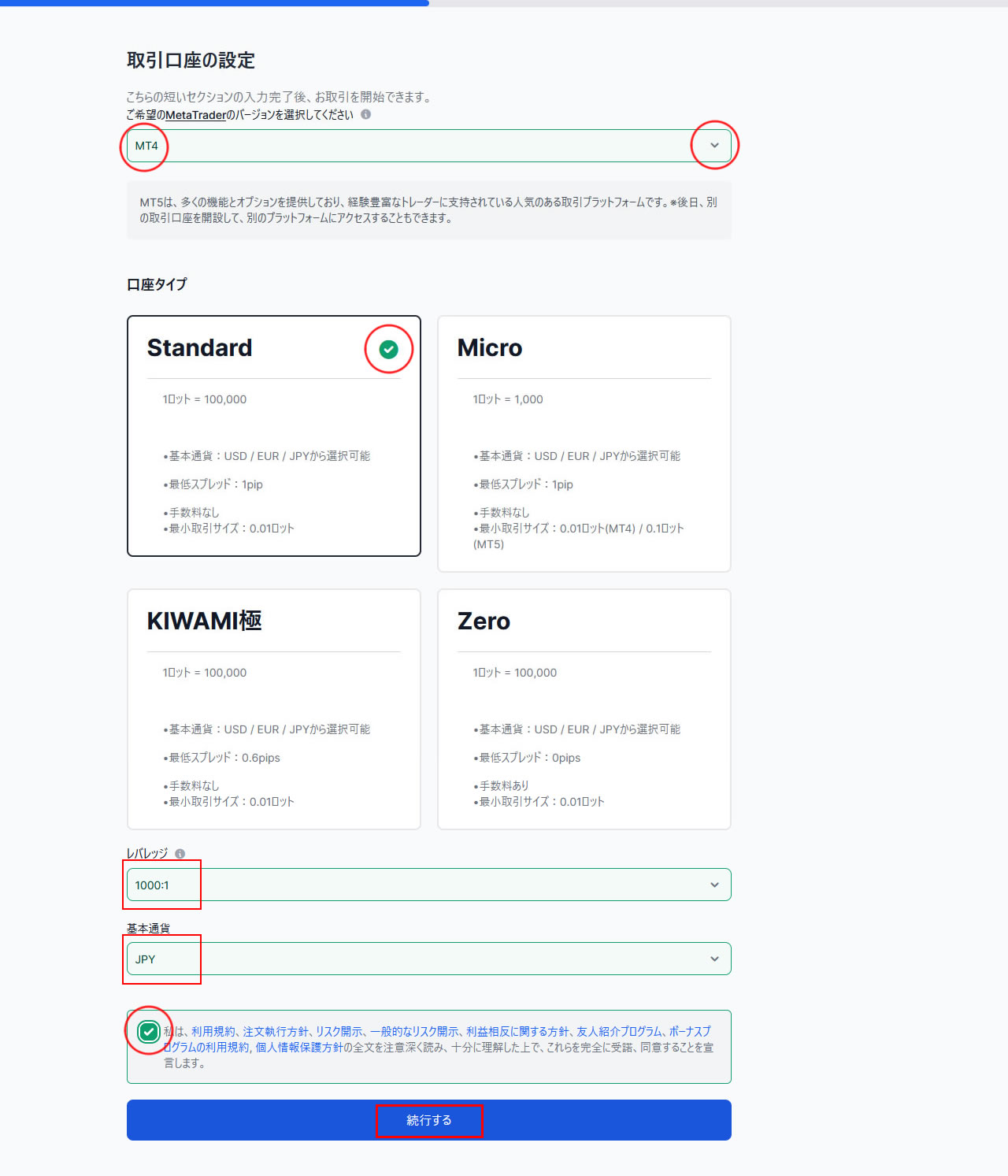Click the 注文執行方針 link

tap(276, 1031)
